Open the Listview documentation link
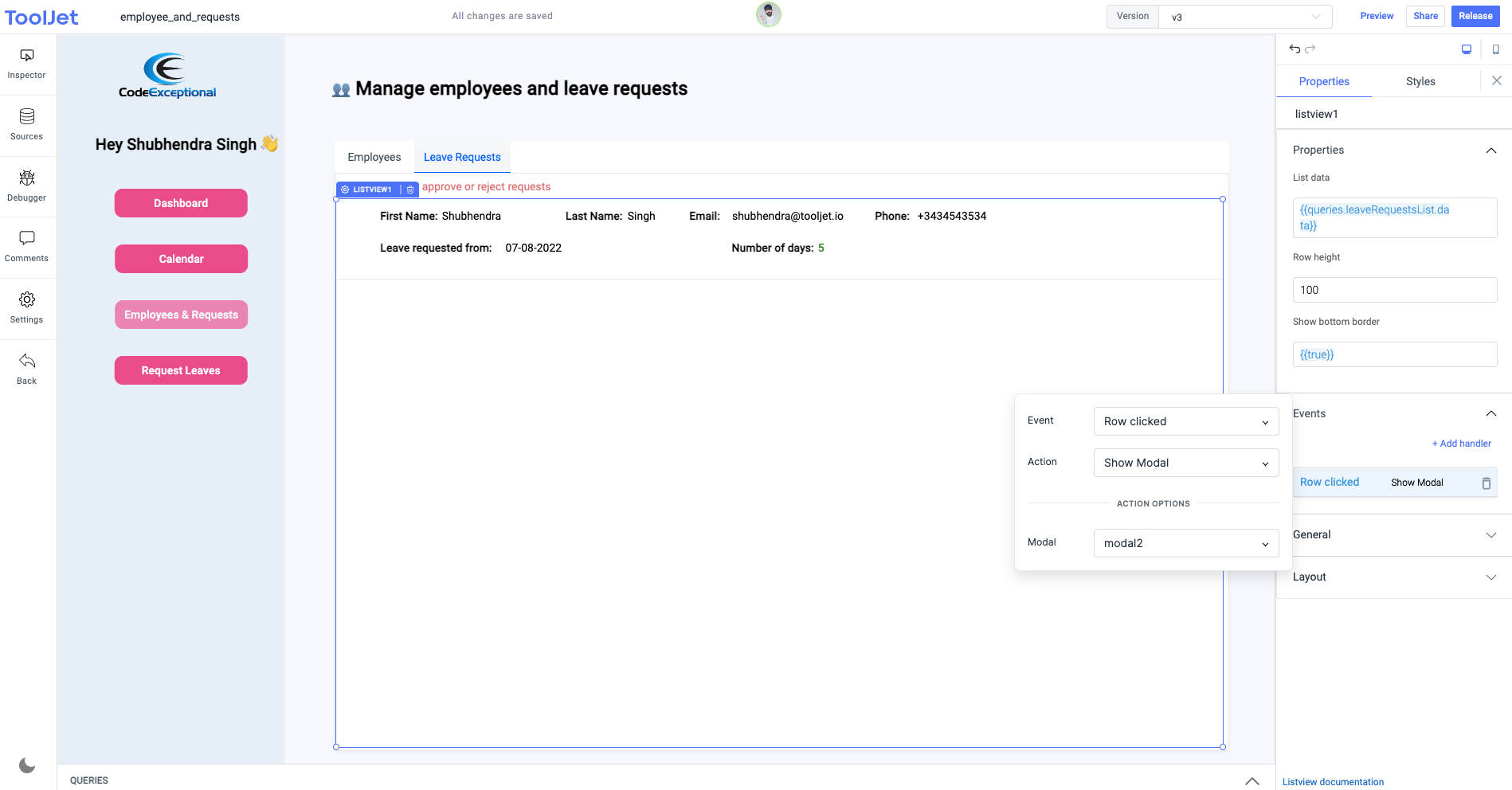Viewport: 1512px width, 790px height. pos(1333,782)
